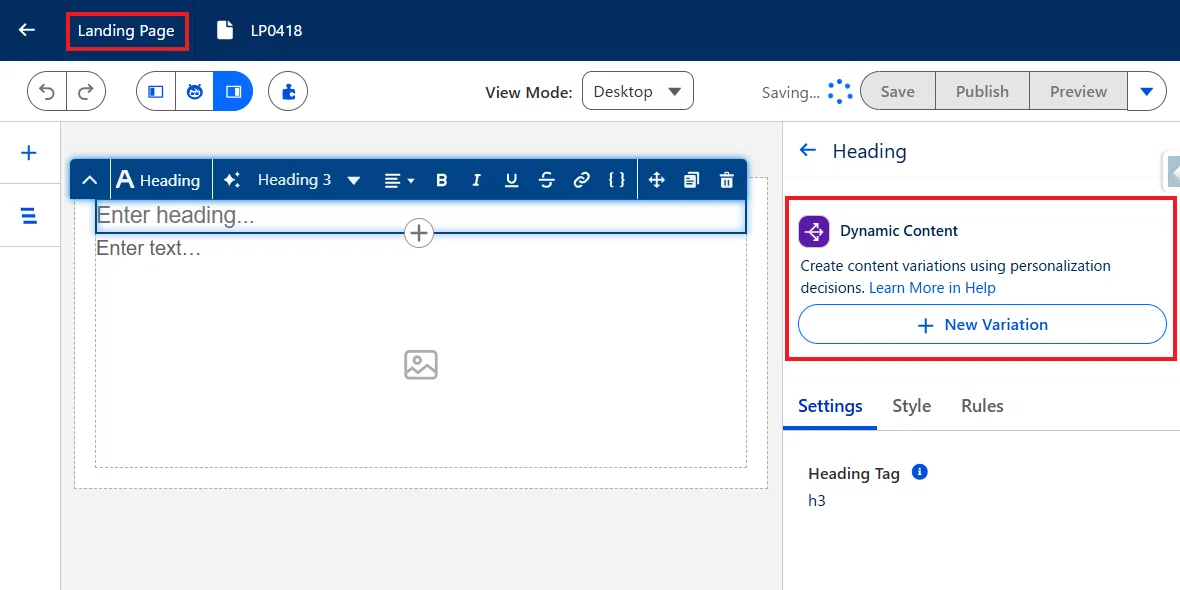
Task: Delete the heading with the trash icon
Action: pyautogui.click(x=726, y=180)
